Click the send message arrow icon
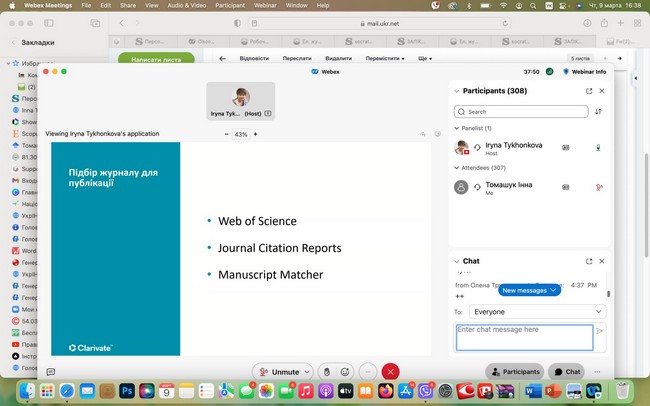The height and width of the screenshot is (406, 650). 599,331
